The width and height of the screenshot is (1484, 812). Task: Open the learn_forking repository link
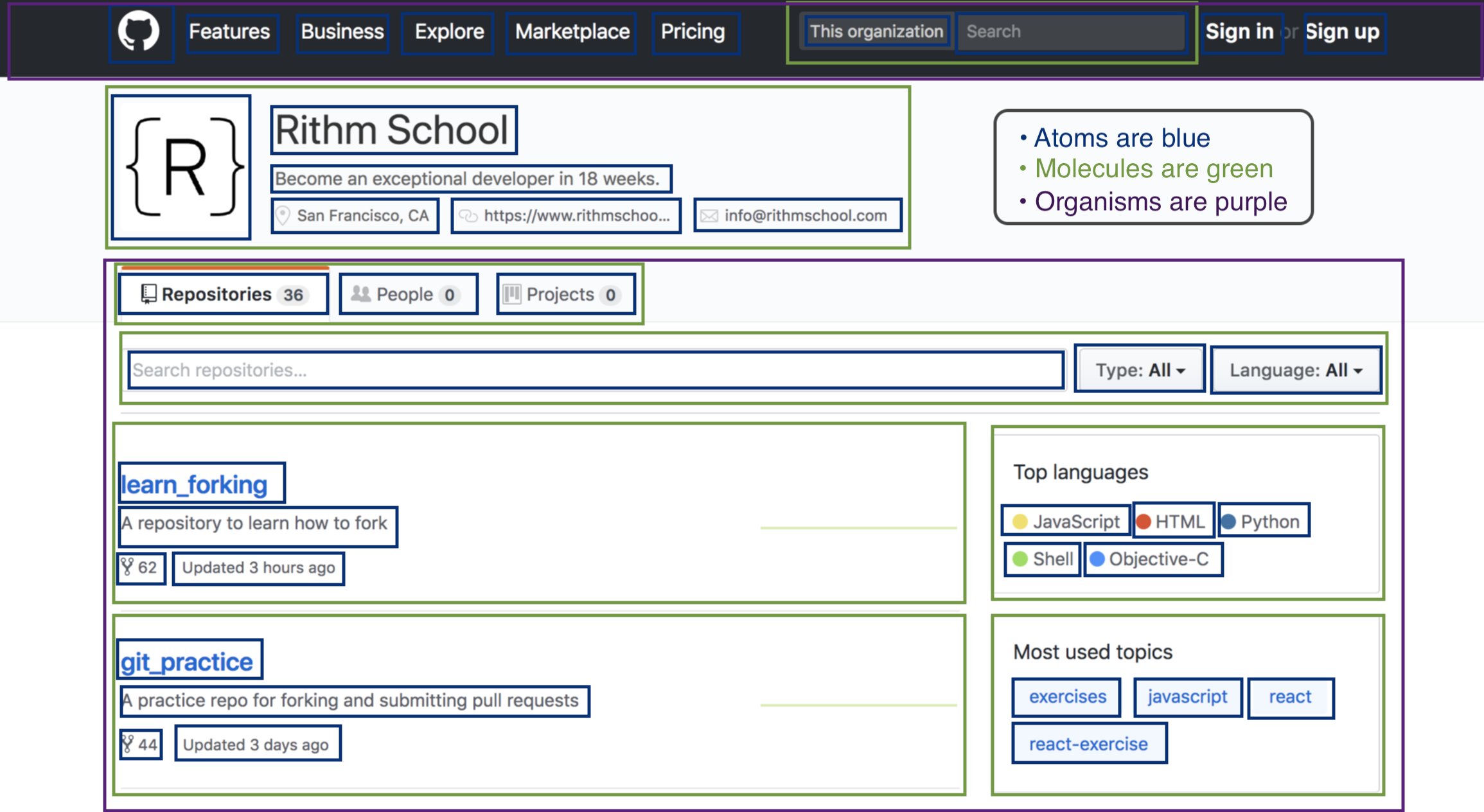(194, 484)
